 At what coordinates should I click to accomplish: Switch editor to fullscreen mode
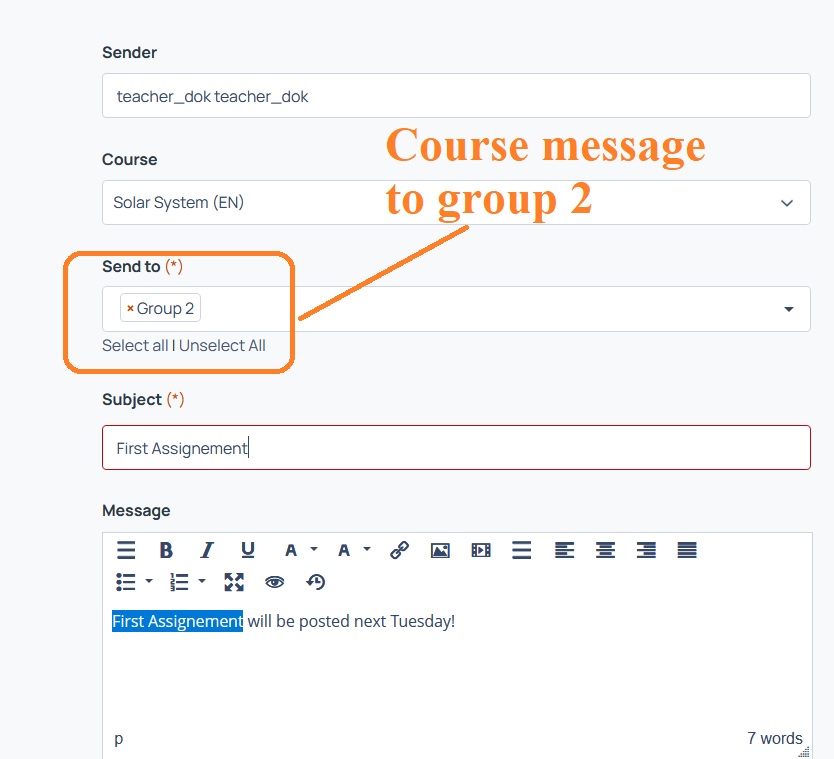pos(234,582)
